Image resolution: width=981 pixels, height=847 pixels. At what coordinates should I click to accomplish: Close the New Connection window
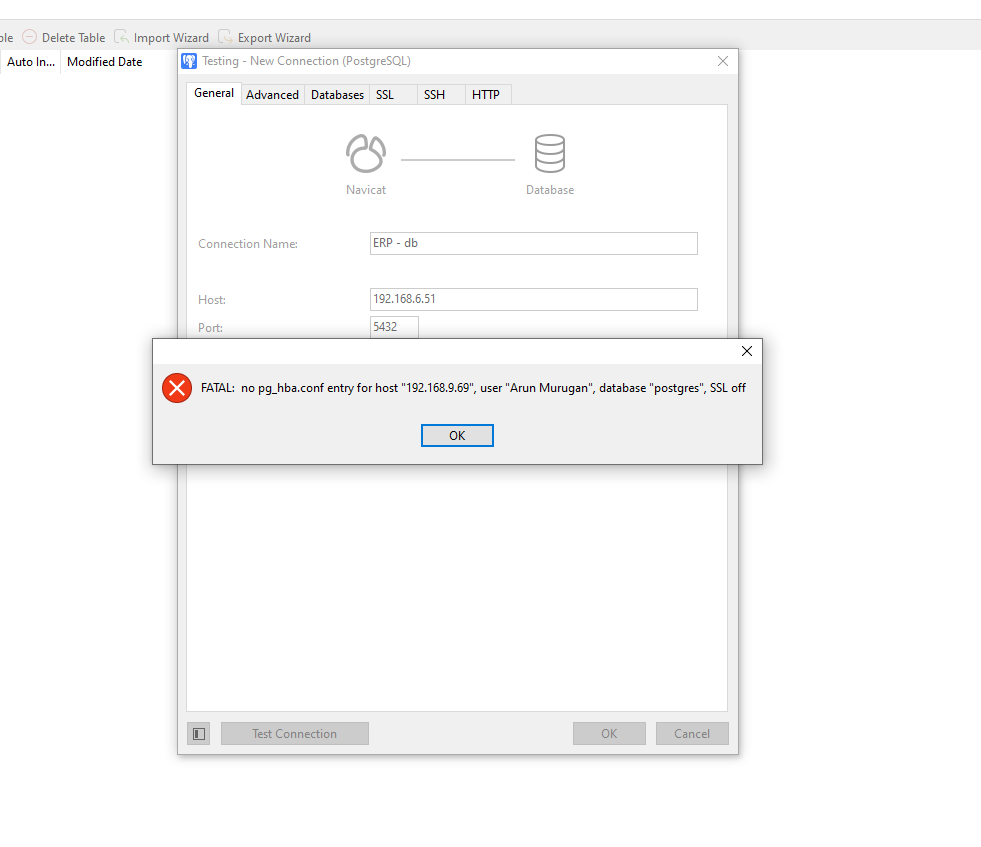click(723, 61)
